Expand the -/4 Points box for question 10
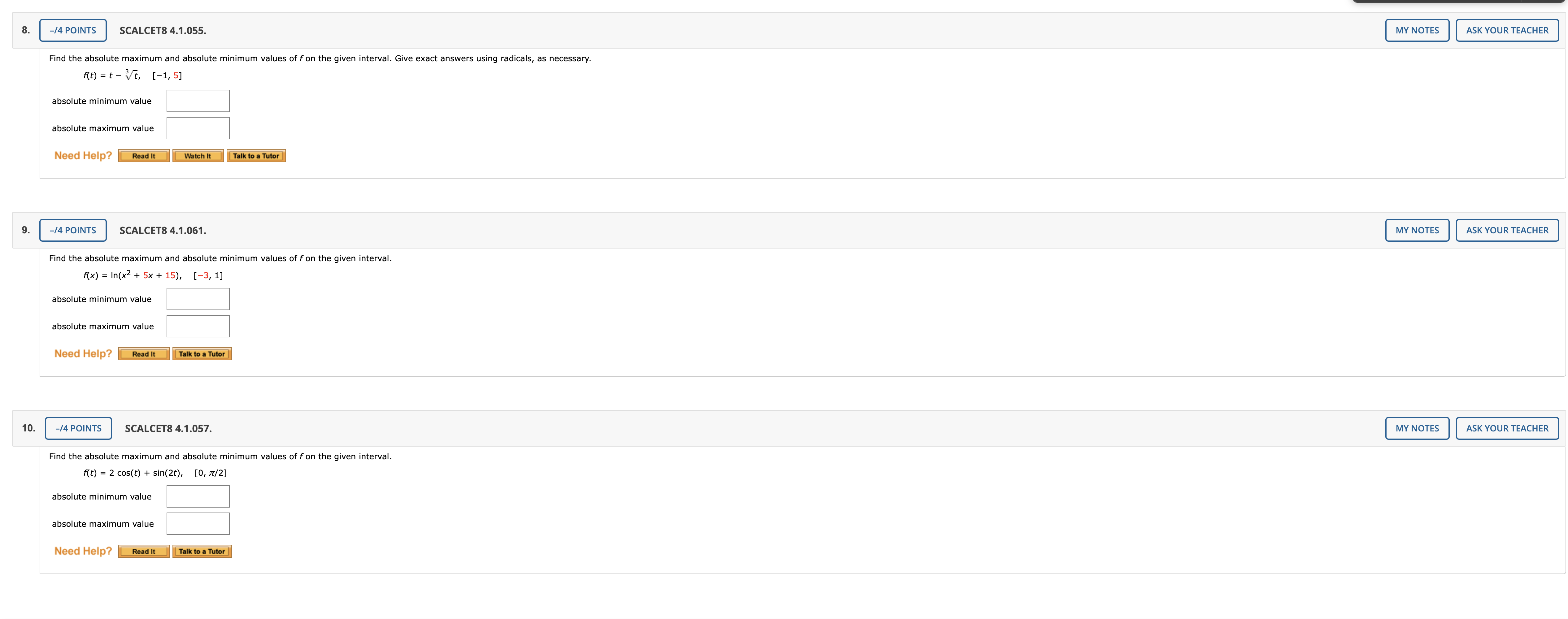Screen dimensions: 1568x619 [79, 428]
